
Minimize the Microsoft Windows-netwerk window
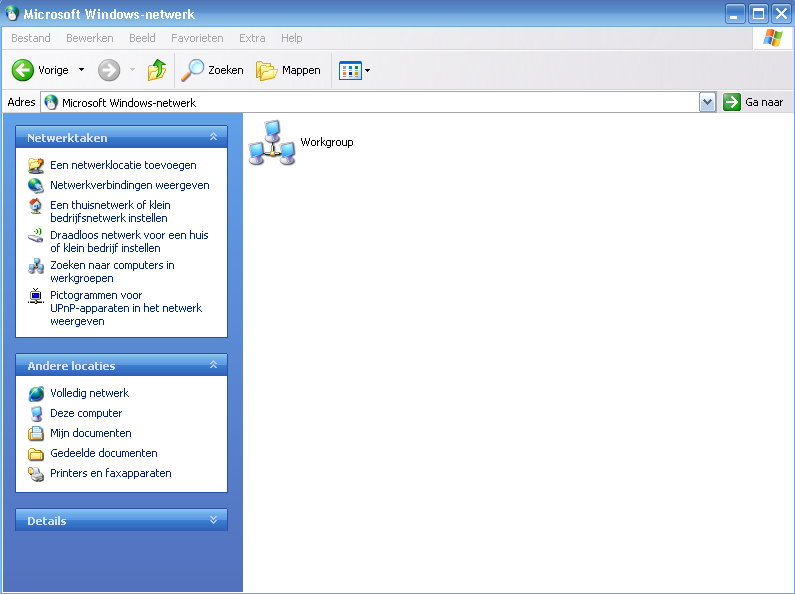[735, 14]
